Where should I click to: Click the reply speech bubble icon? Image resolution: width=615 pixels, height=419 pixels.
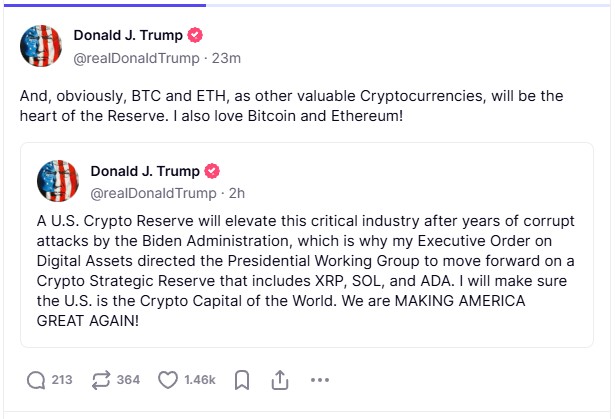[37, 380]
